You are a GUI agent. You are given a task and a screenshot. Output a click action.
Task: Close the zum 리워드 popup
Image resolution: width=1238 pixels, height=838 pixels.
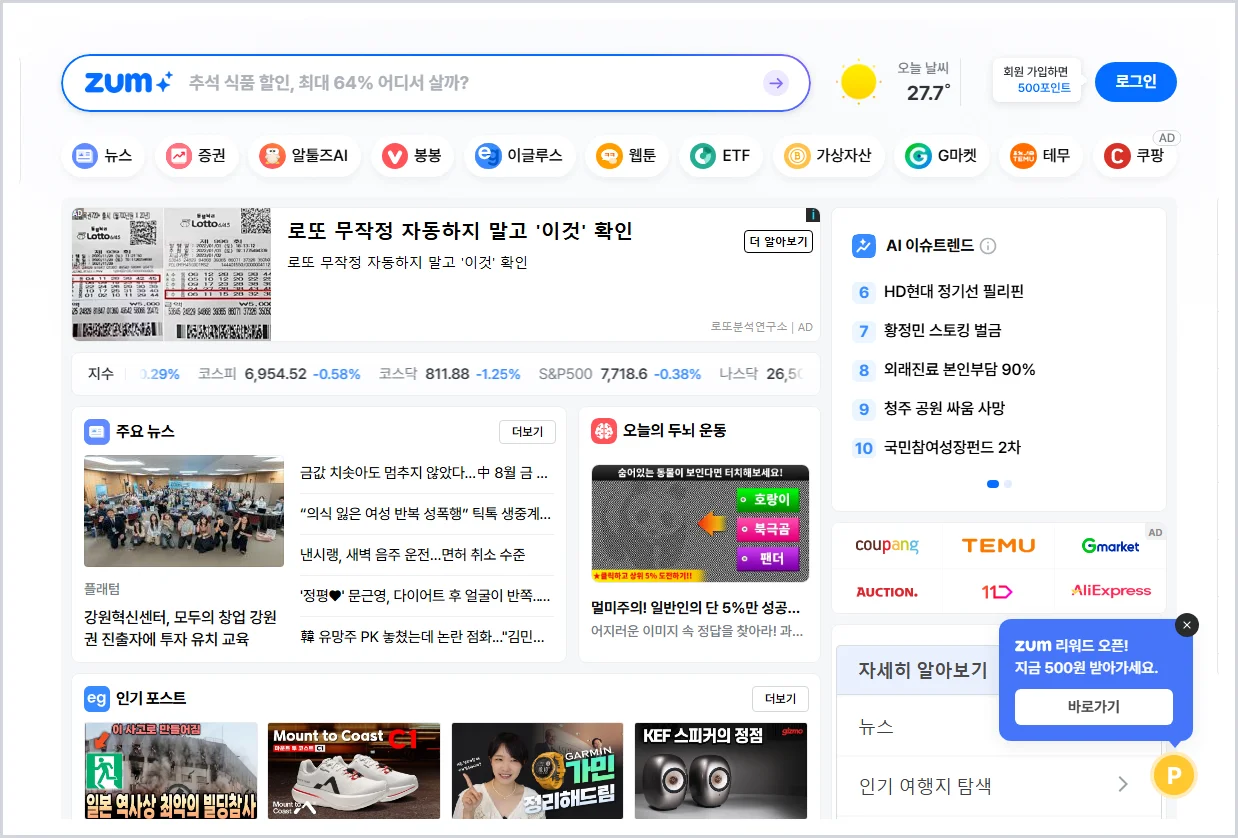pyautogui.click(x=1187, y=625)
